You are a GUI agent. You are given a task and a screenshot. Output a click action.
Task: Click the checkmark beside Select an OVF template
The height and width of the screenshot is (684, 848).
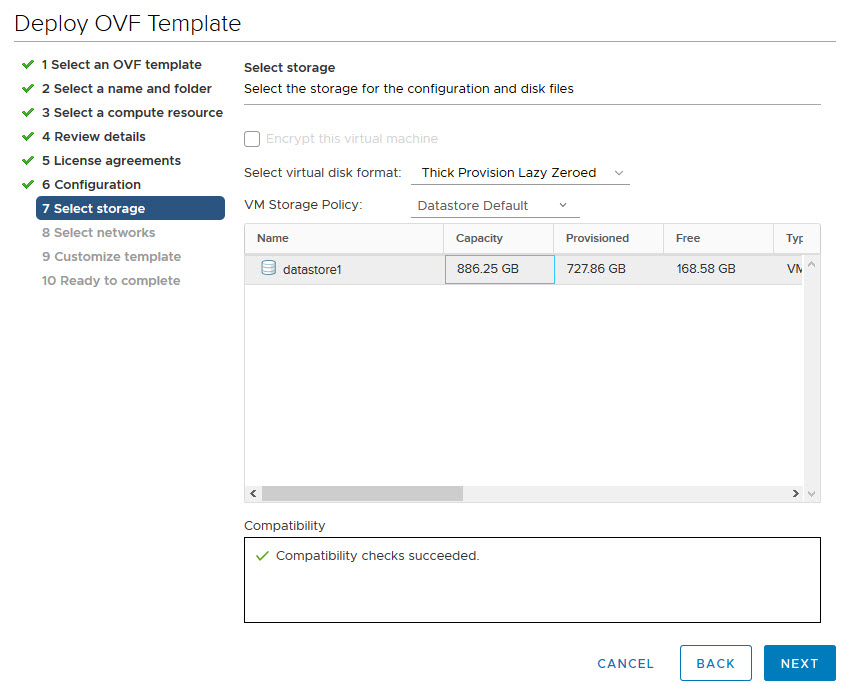click(x=28, y=64)
